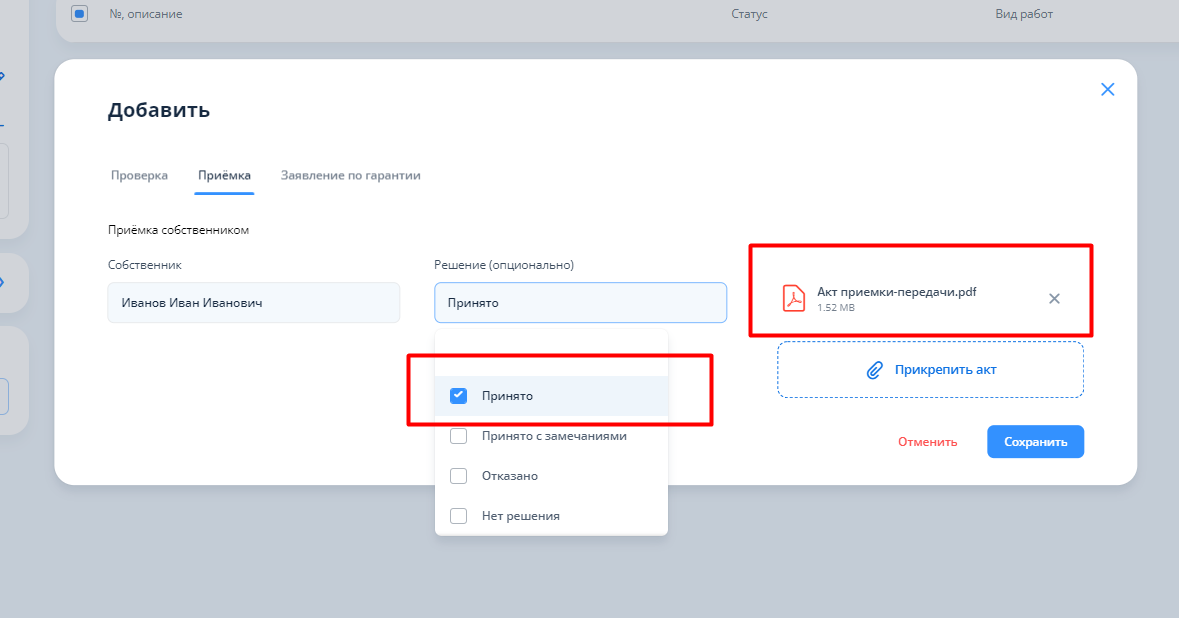Select the Приёмка tab
Screen dimensions: 1179x618
[224, 175]
